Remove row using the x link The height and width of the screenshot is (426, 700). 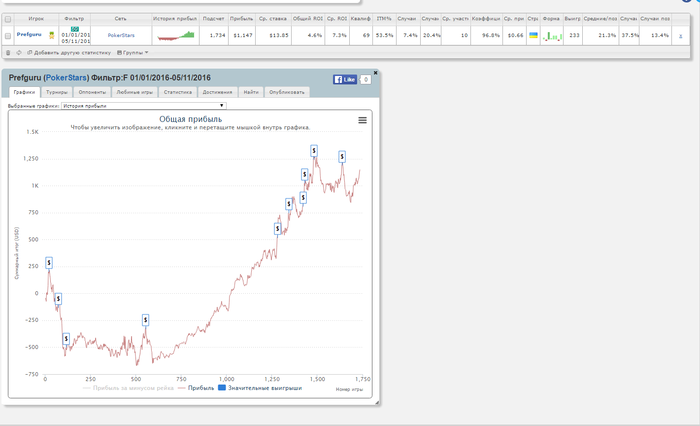[x=680, y=36]
